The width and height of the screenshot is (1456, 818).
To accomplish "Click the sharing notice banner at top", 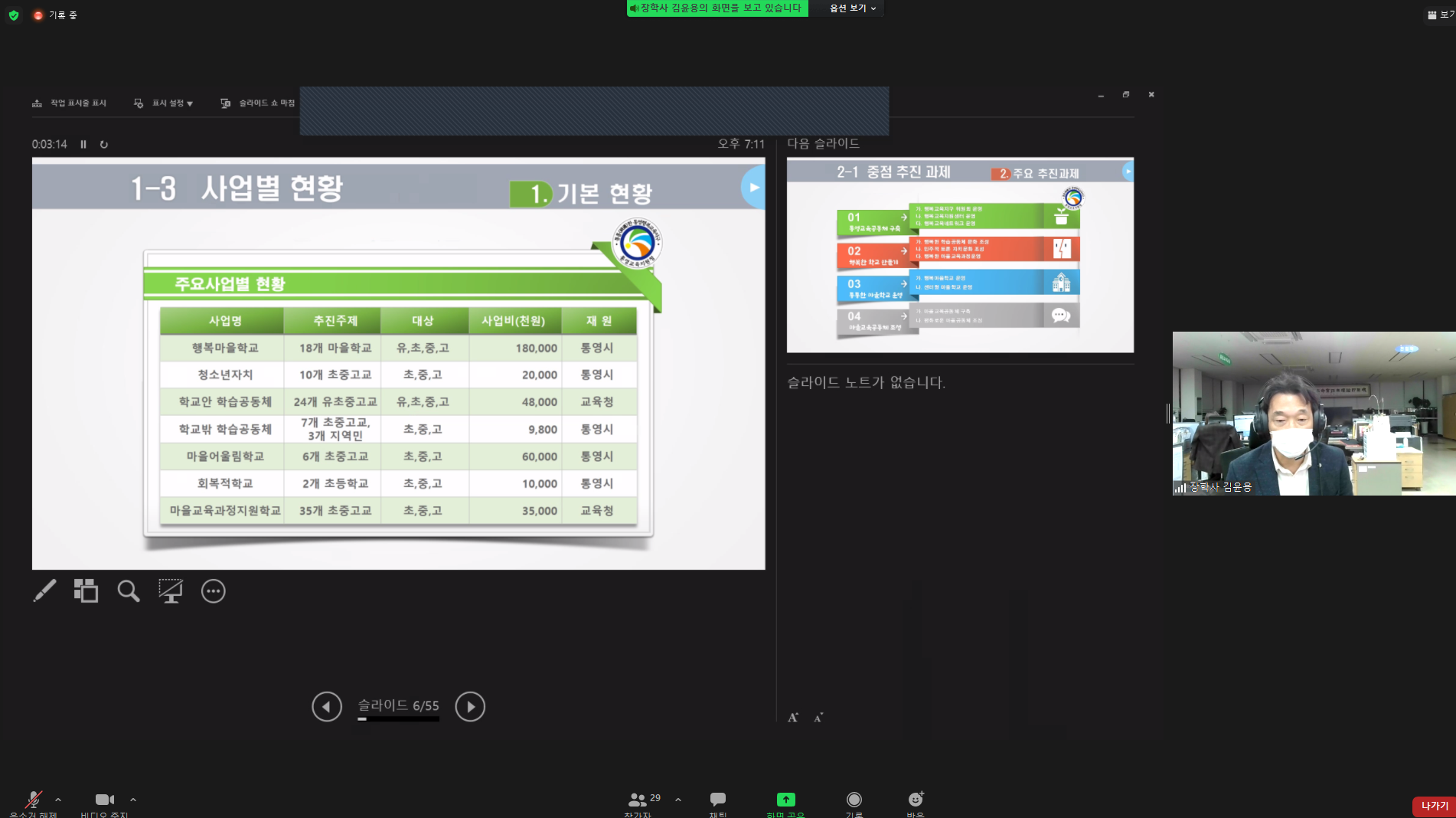I will click(x=717, y=8).
